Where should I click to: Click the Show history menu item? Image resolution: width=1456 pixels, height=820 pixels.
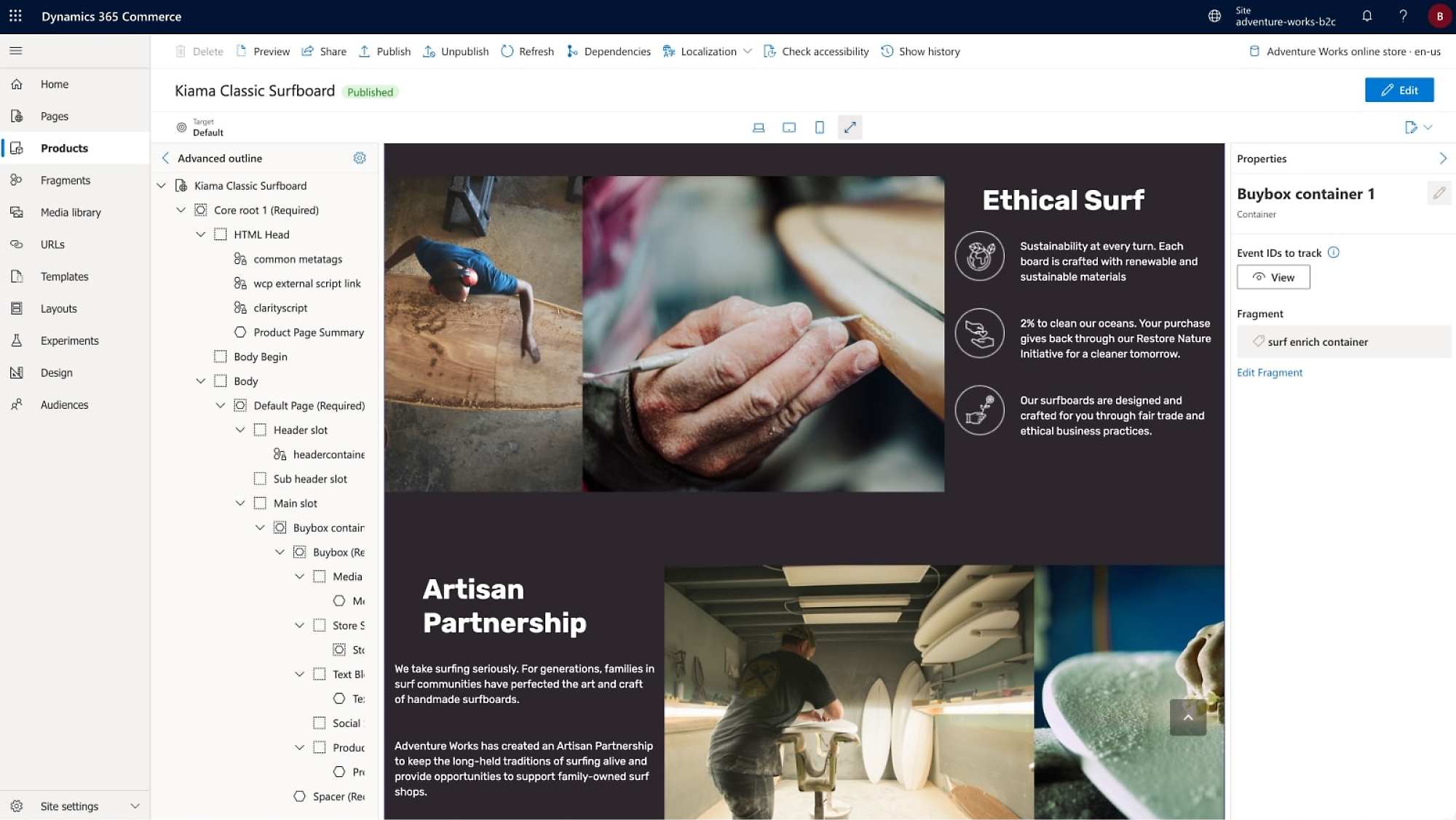[x=928, y=51]
